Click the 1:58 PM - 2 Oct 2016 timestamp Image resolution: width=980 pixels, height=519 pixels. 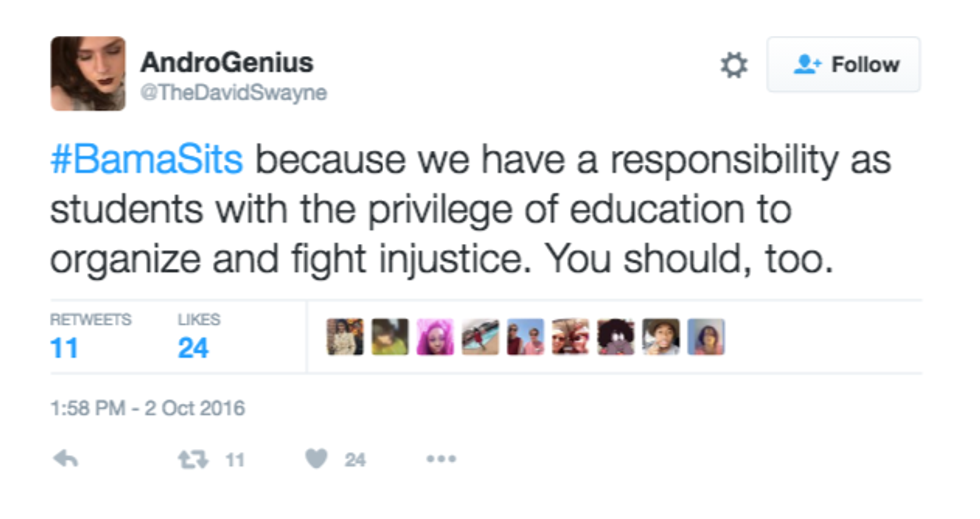(147, 408)
